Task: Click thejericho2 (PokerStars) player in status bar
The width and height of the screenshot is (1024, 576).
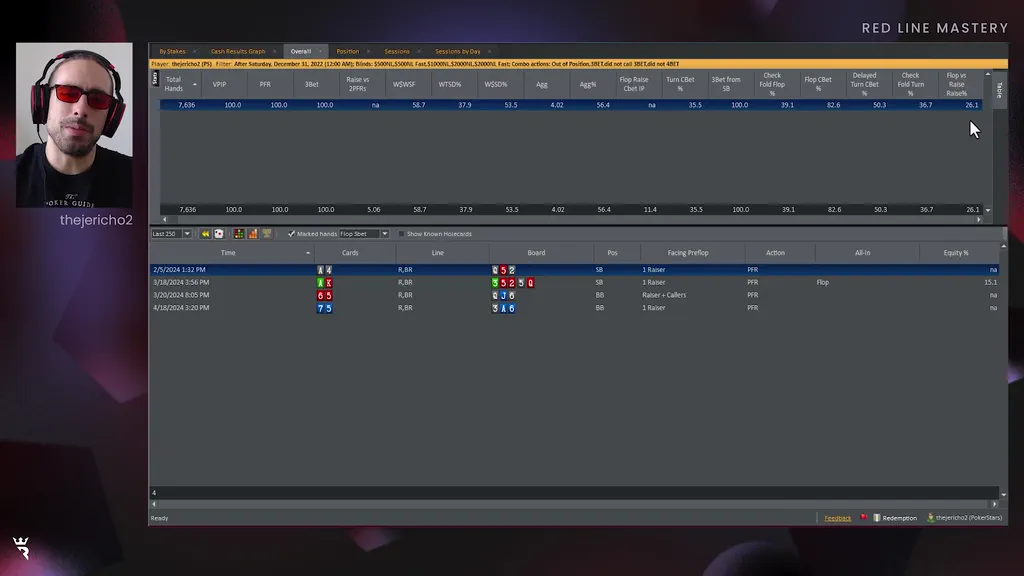Action: tap(965, 518)
